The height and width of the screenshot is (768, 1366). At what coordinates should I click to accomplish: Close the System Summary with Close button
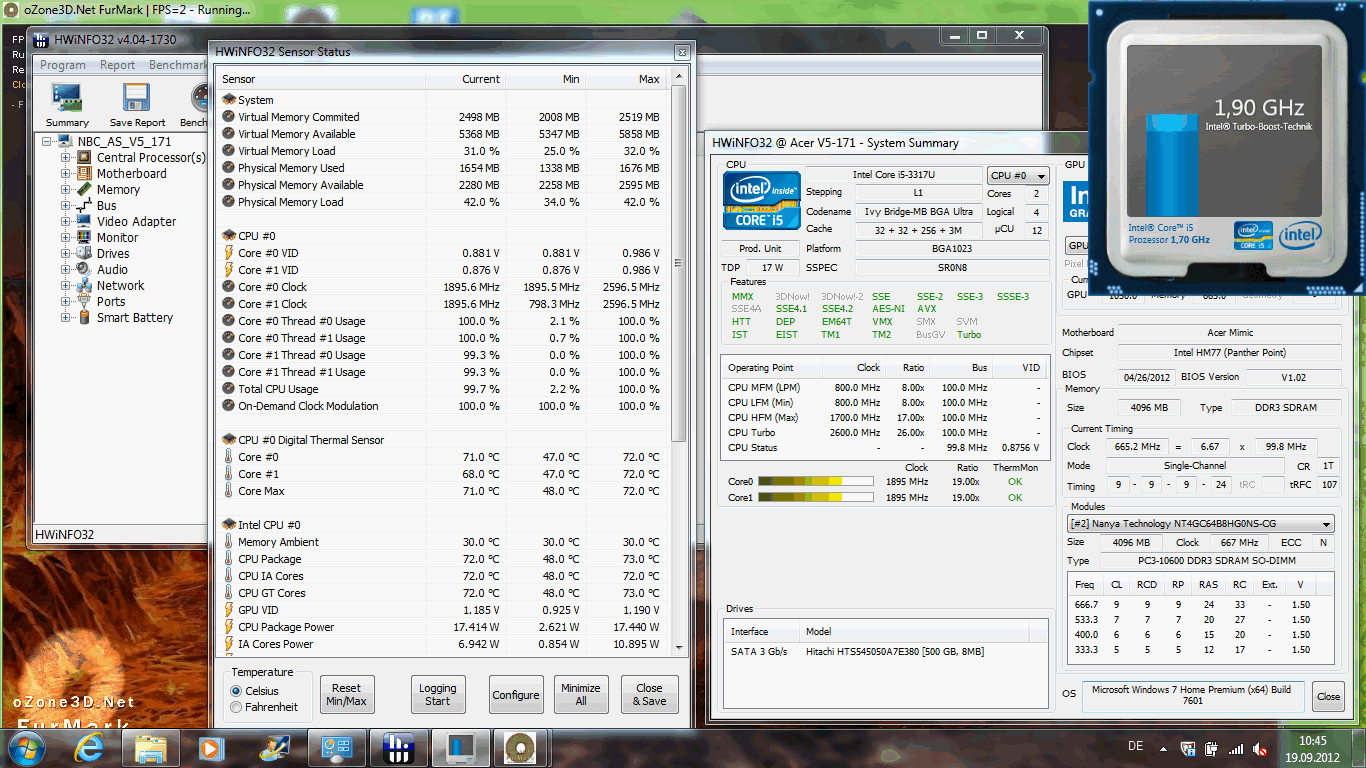pos(1328,697)
